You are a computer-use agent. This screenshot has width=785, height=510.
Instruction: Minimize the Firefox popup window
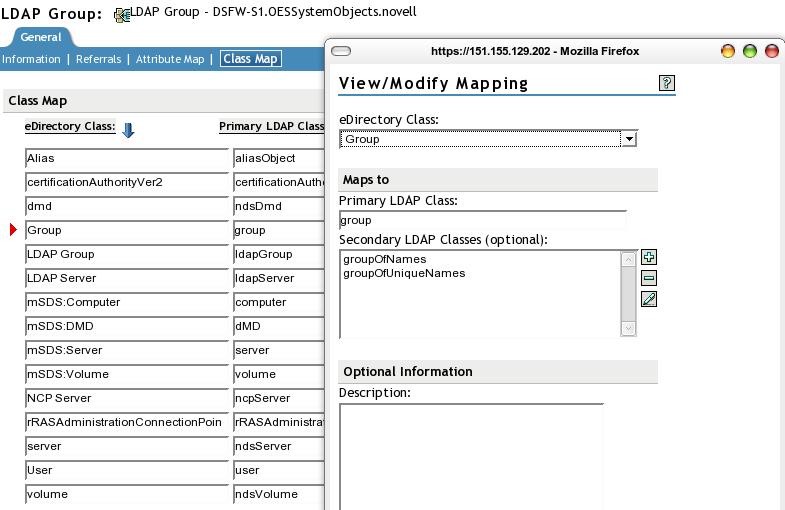coord(728,51)
